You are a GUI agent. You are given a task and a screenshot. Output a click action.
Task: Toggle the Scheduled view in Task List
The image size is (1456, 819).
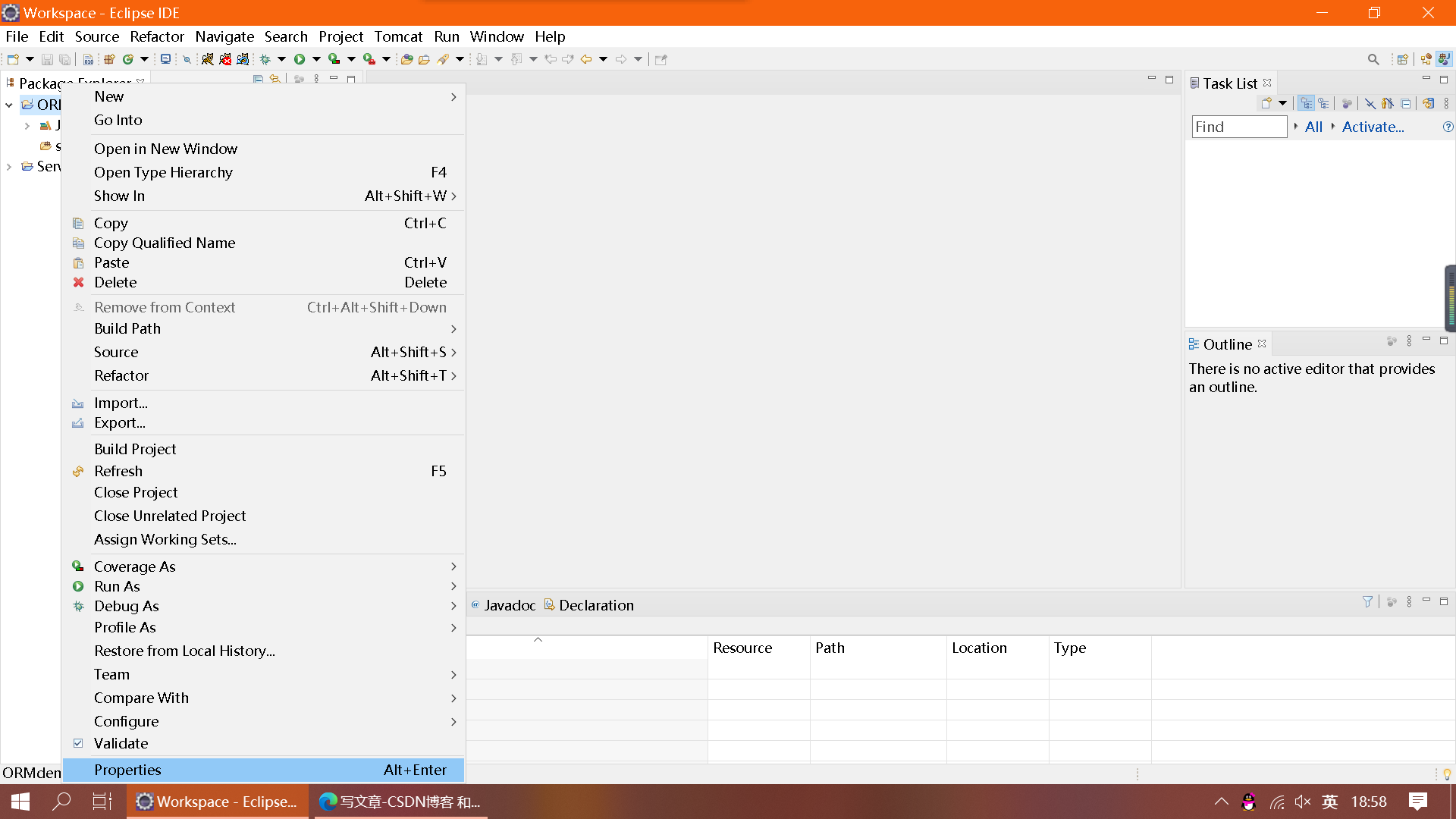coord(1324,103)
